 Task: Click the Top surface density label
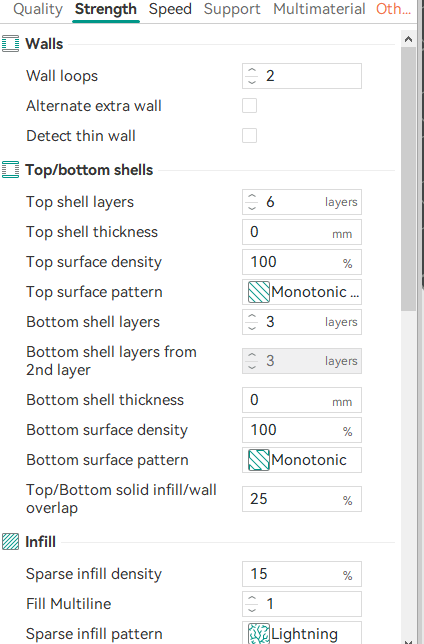[x=94, y=262]
